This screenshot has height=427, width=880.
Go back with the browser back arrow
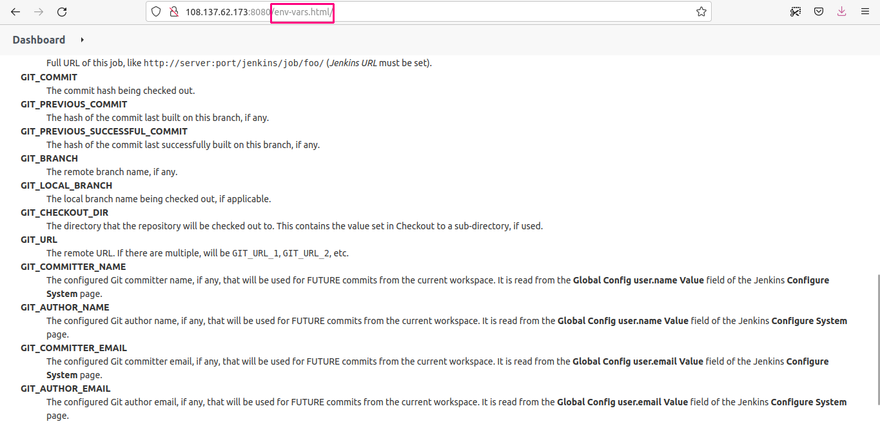pos(16,12)
